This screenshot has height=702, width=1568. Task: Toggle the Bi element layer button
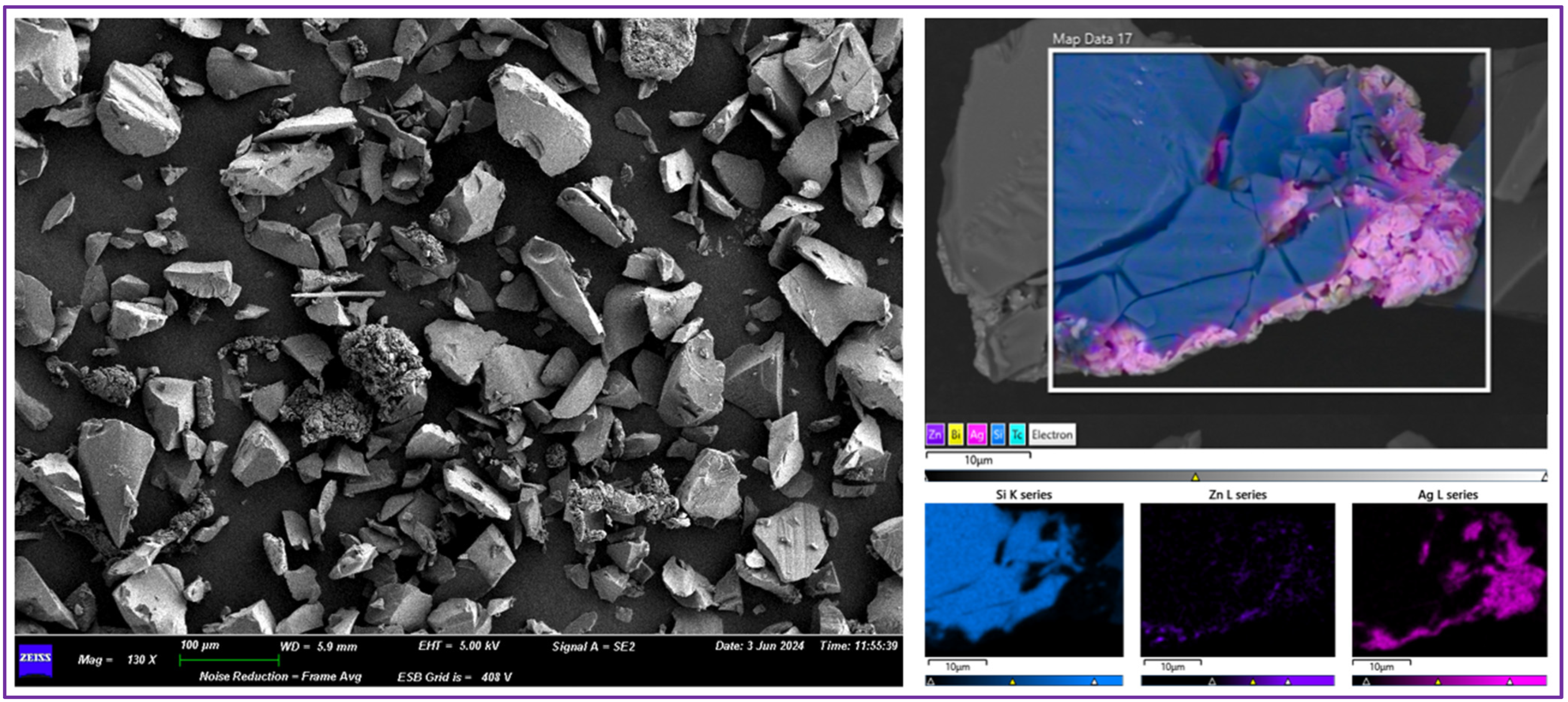(x=956, y=435)
